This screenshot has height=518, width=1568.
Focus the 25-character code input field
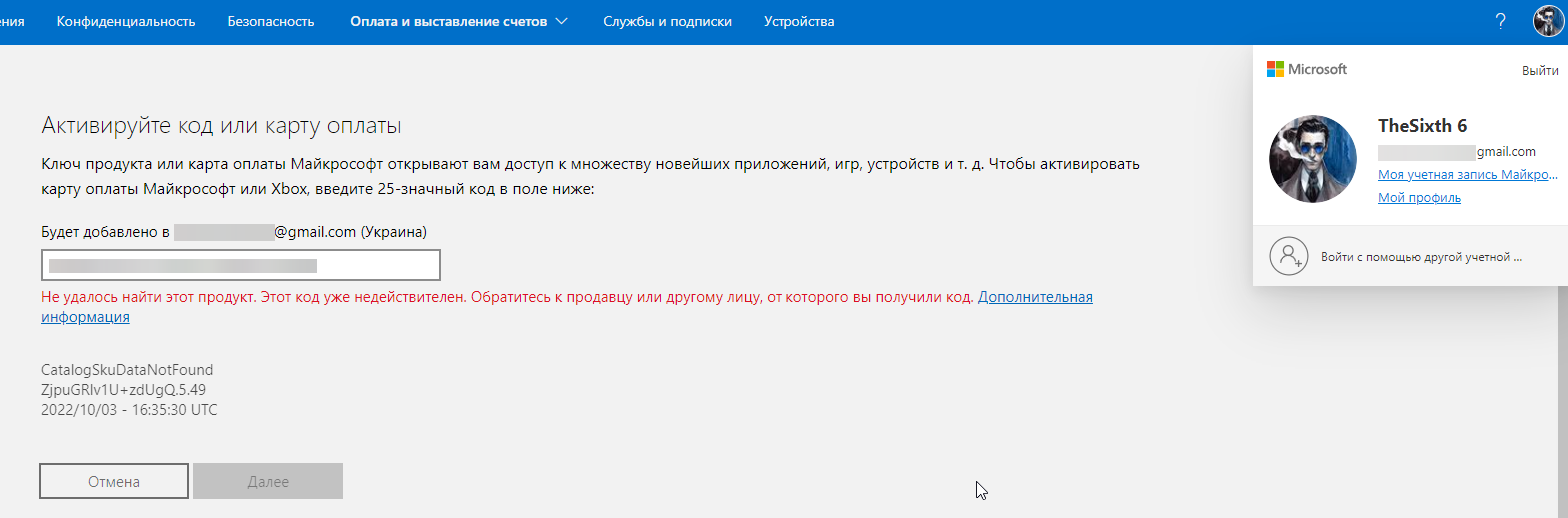[x=241, y=265]
